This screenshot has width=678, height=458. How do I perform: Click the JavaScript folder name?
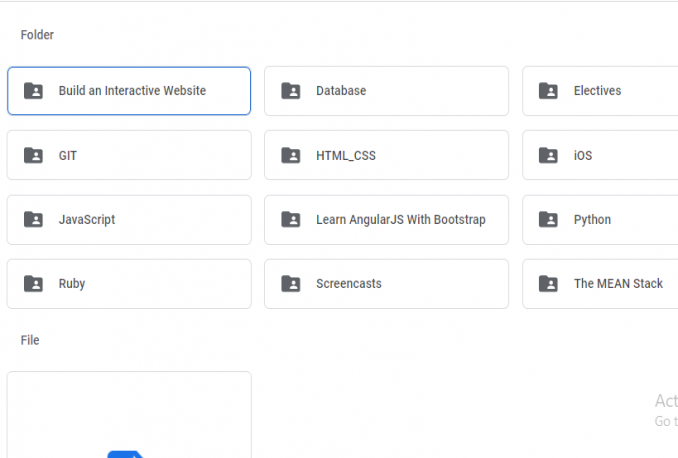pos(87,220)
